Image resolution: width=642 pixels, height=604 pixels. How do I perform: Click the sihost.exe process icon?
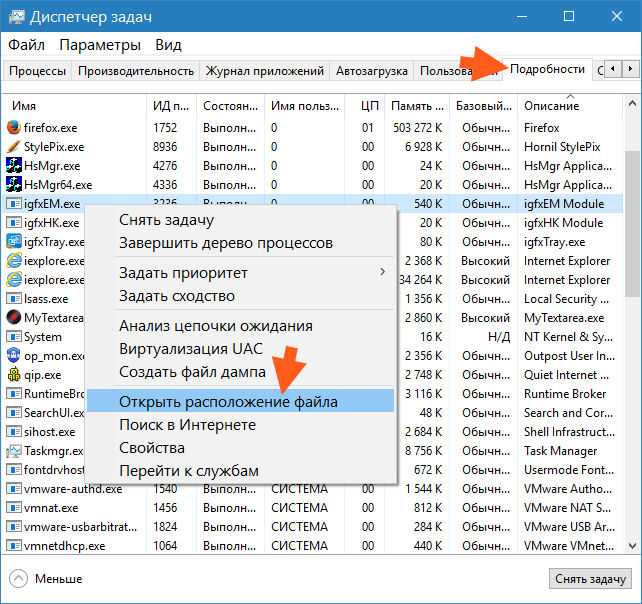[x=14, y=432]
